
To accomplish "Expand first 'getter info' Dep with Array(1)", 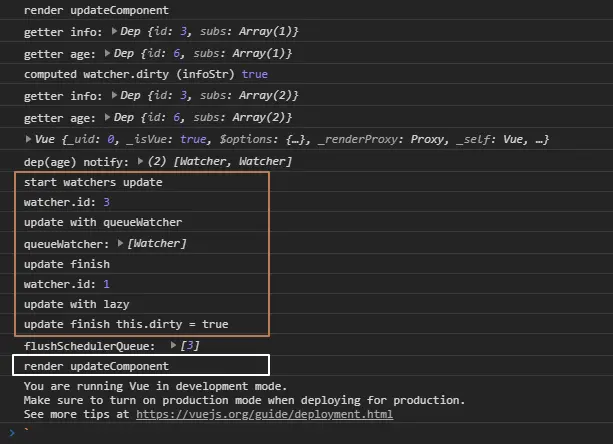I will (114, 31).
